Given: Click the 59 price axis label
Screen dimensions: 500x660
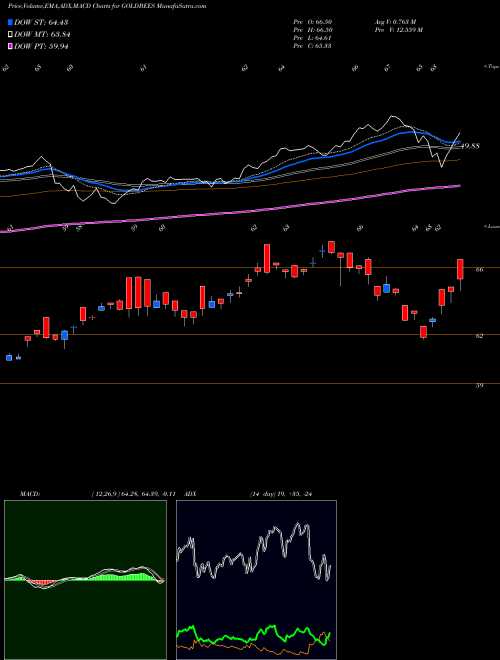Looking at the screenshot, I should 479,385.
